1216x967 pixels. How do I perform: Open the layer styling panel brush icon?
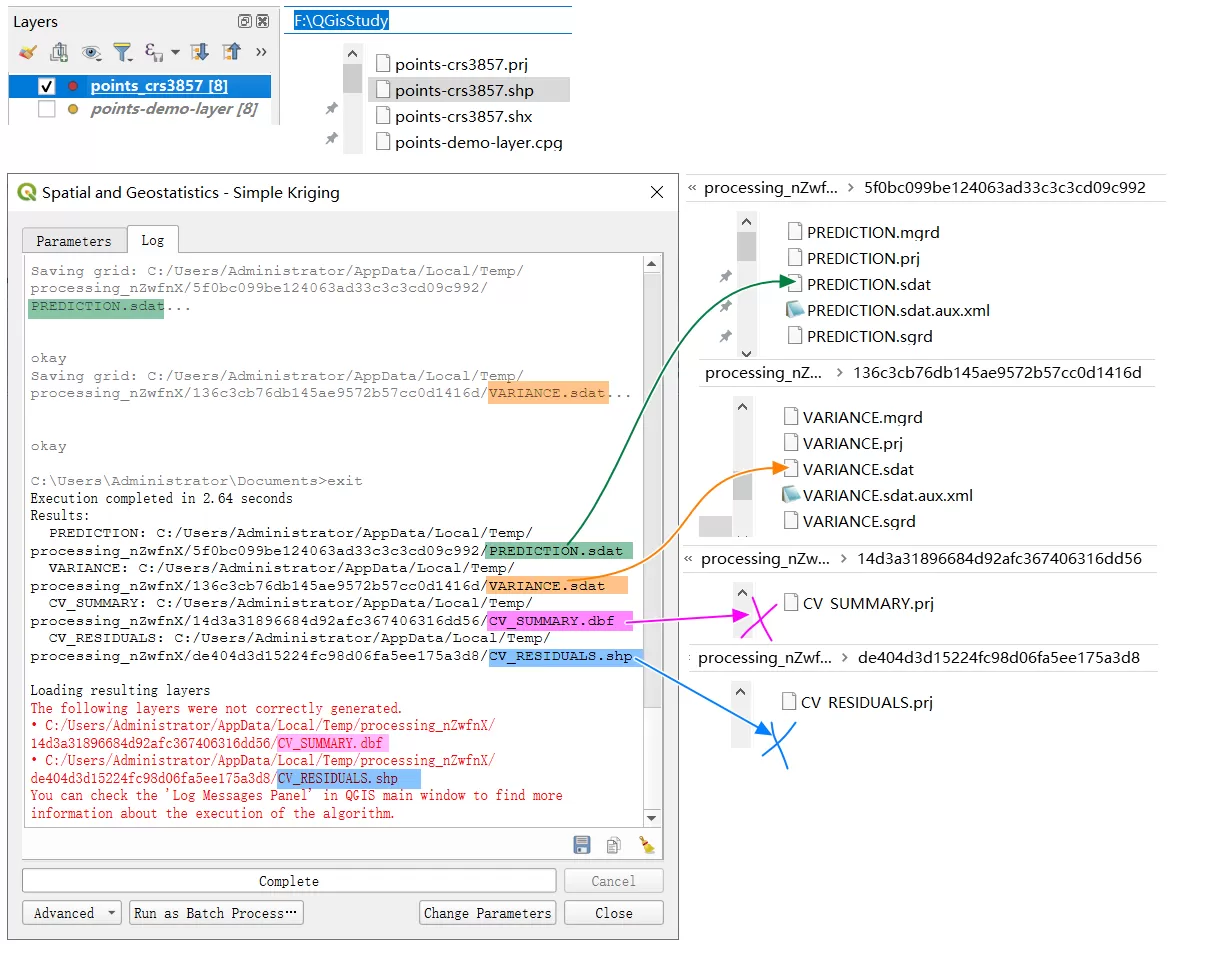(27, 52)
